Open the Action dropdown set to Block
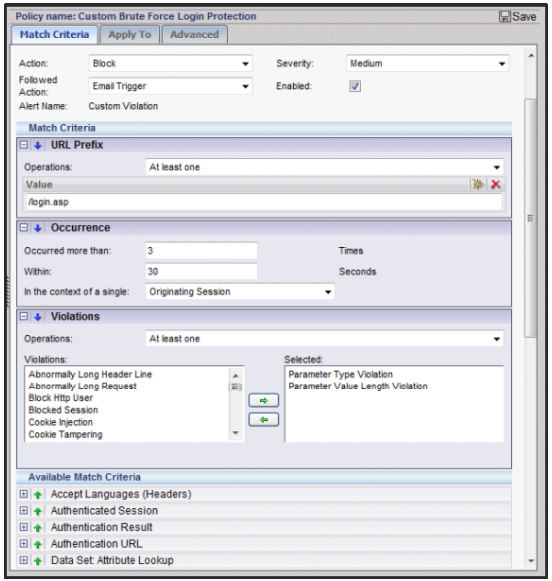Viewport: 552px width, 581px height. click(171, 64)
